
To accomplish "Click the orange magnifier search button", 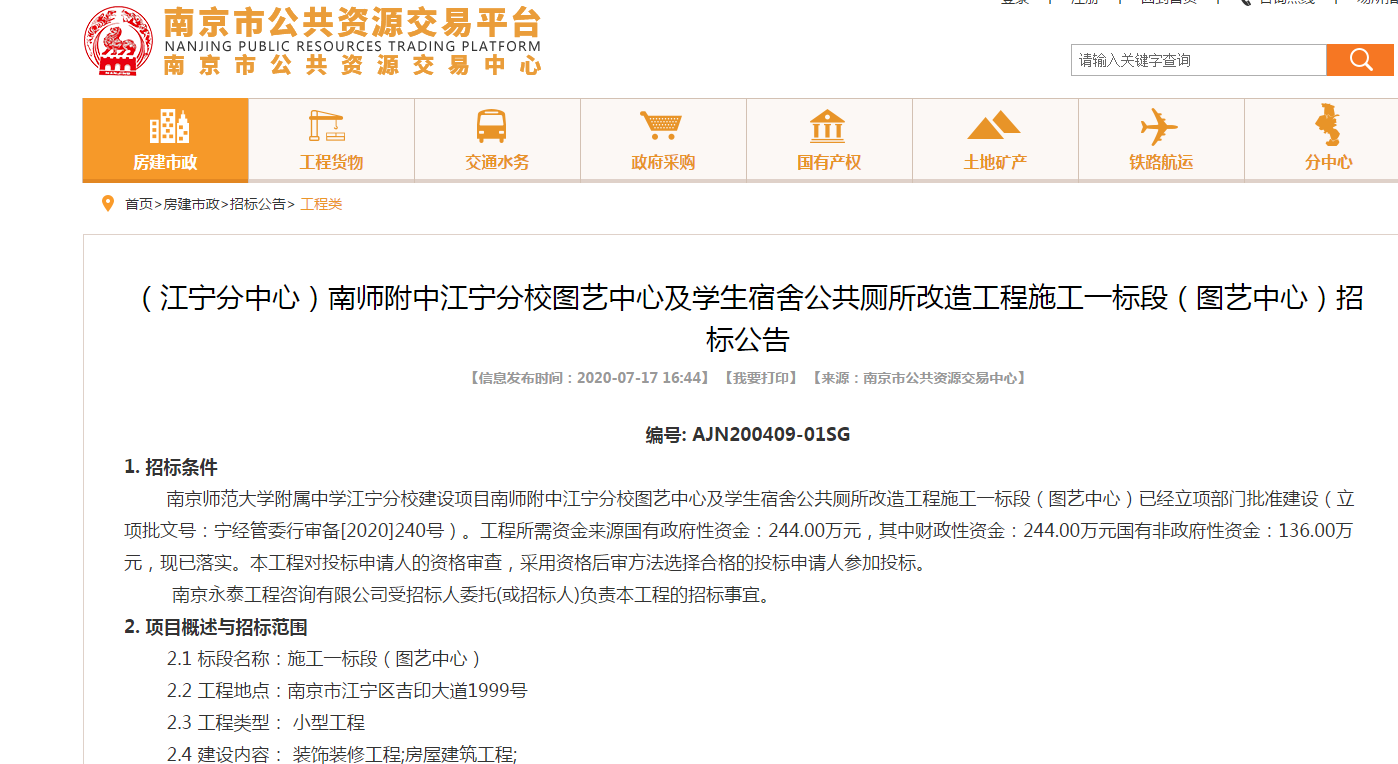I will 1360,60.
